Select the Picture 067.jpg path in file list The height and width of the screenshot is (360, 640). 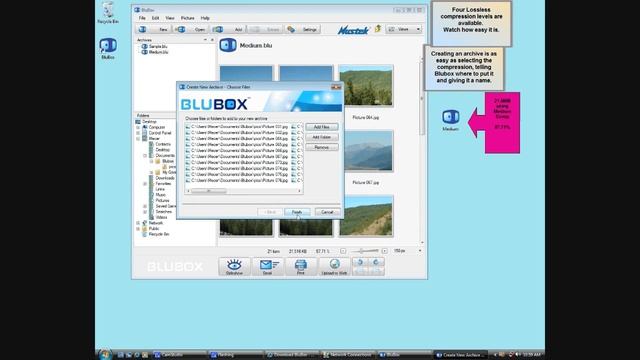(x=237, y=156)
